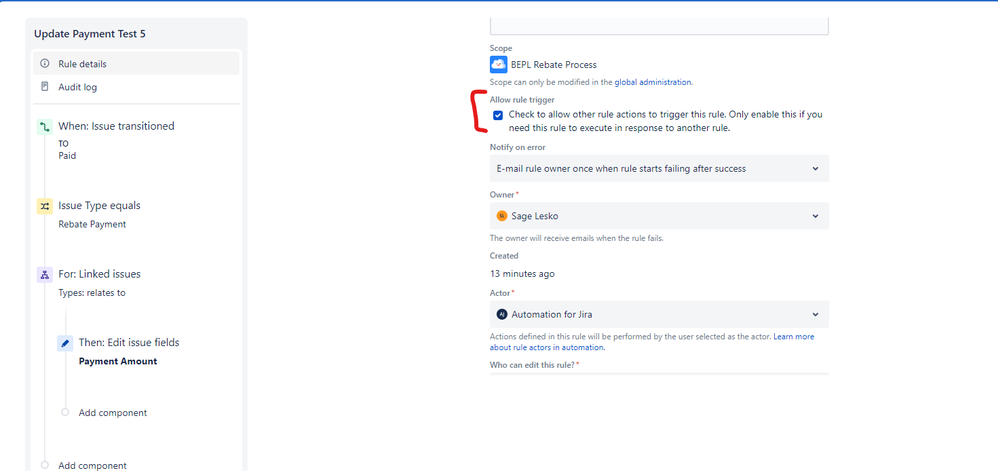Image resolution: width=998 pixels, height=471 pixels.
Task: Click the purple Linked issues branch icon
Action: coord(45,274)
